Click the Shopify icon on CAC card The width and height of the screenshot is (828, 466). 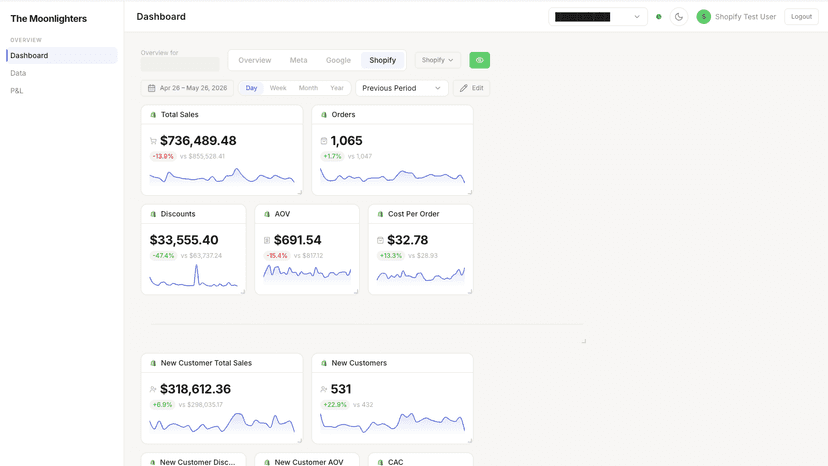tap(380, 462)
